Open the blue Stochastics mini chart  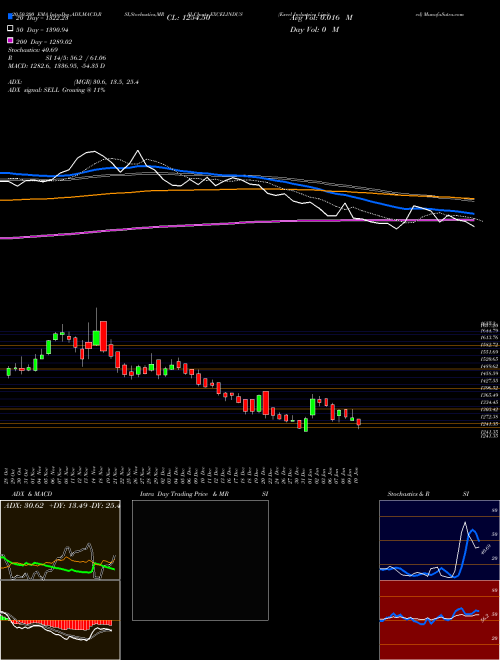coord(439,540)
